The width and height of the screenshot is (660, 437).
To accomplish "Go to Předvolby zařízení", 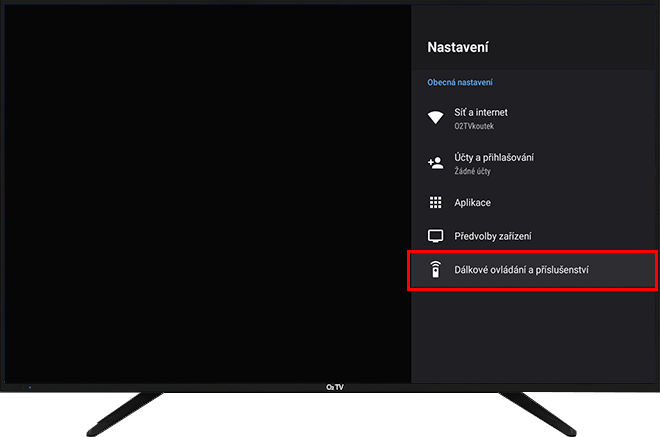I will 492,236.
